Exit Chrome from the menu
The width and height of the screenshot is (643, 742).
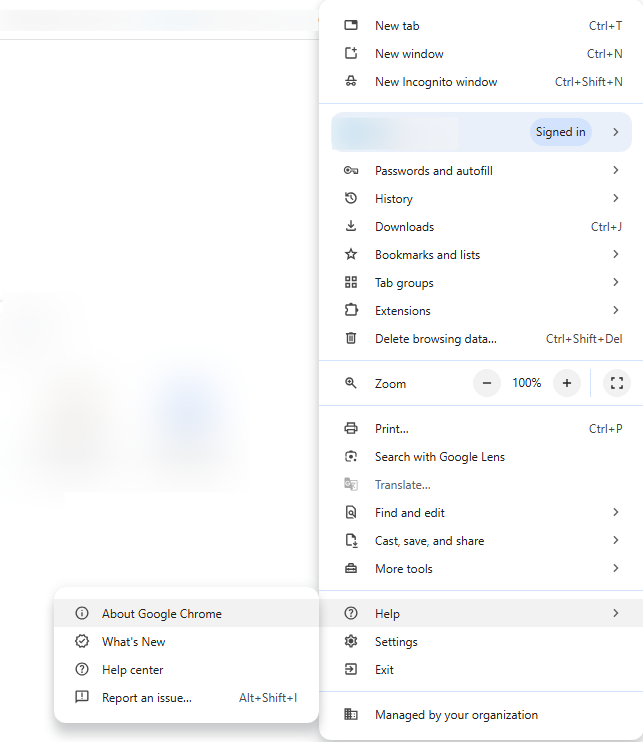[384, 670]
